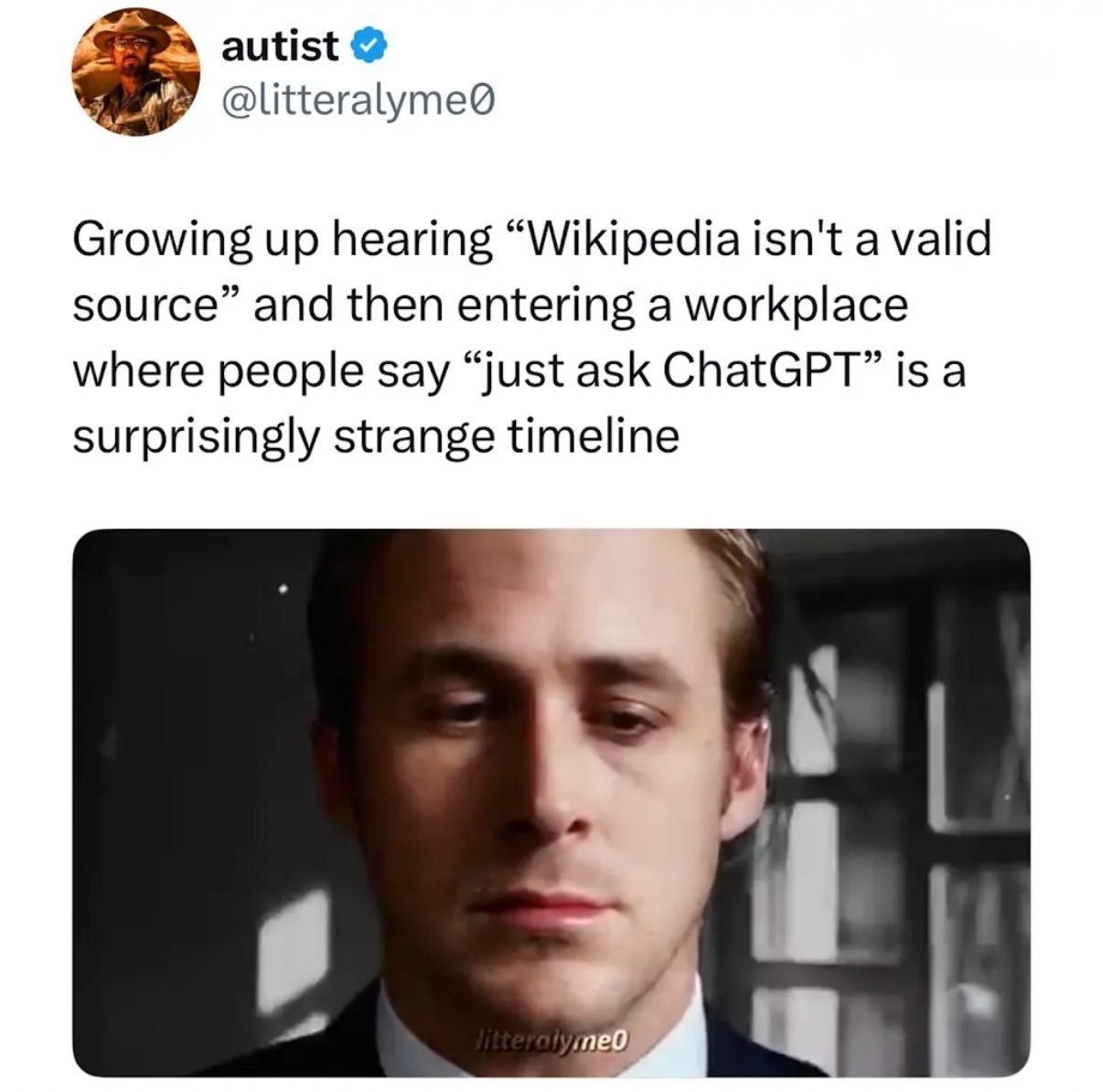1103x1092 pixels.
Task: Open the attached GIF of the man
Action: [551, 803]
